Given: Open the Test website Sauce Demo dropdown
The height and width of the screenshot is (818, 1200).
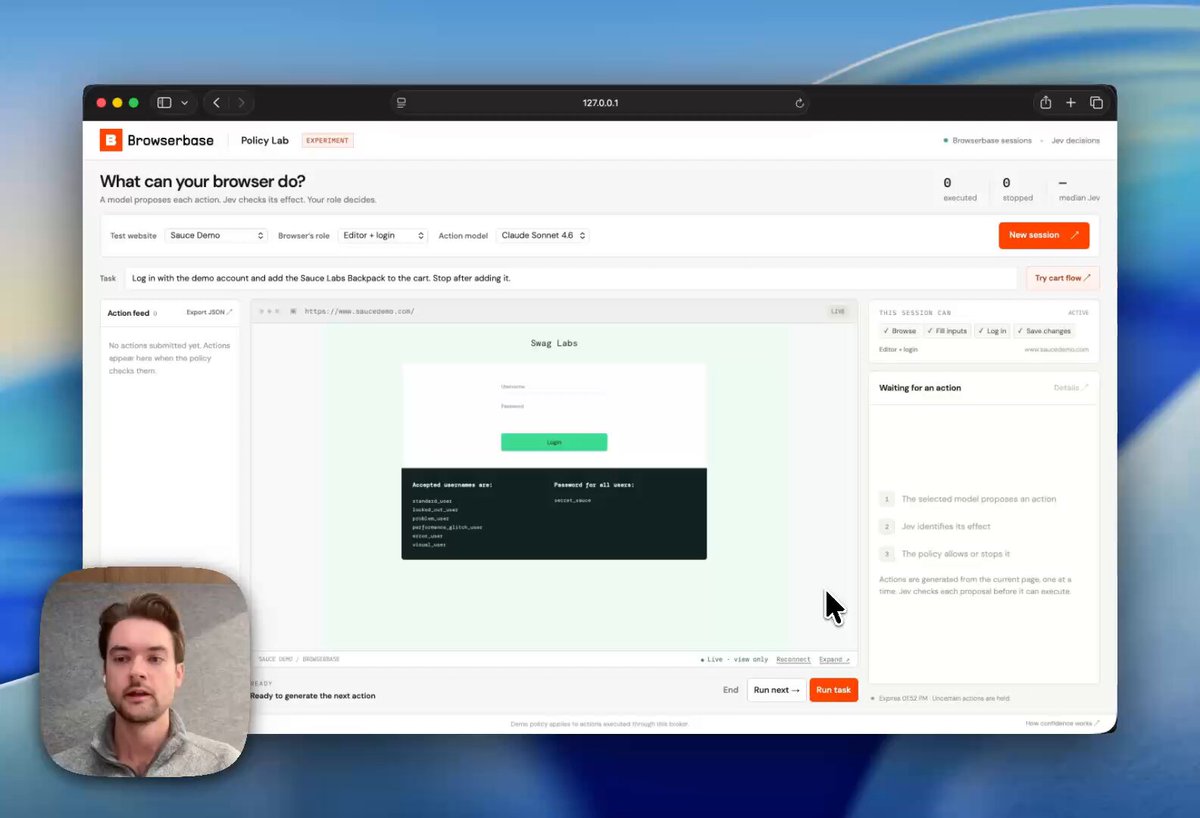Looking at the screenshot, I should pyautogui.click(x=217, y=236).
